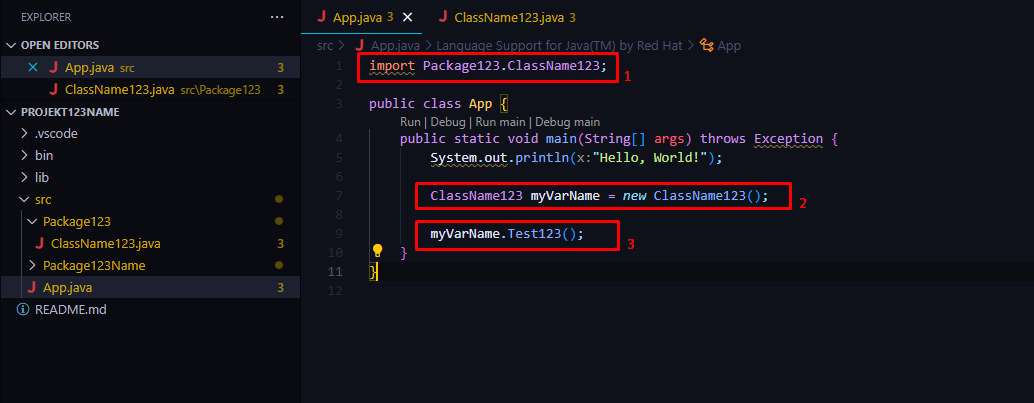Expand the .vscode folder
1034x403 pixels.
pyautogui.click(x=25, y=133)
